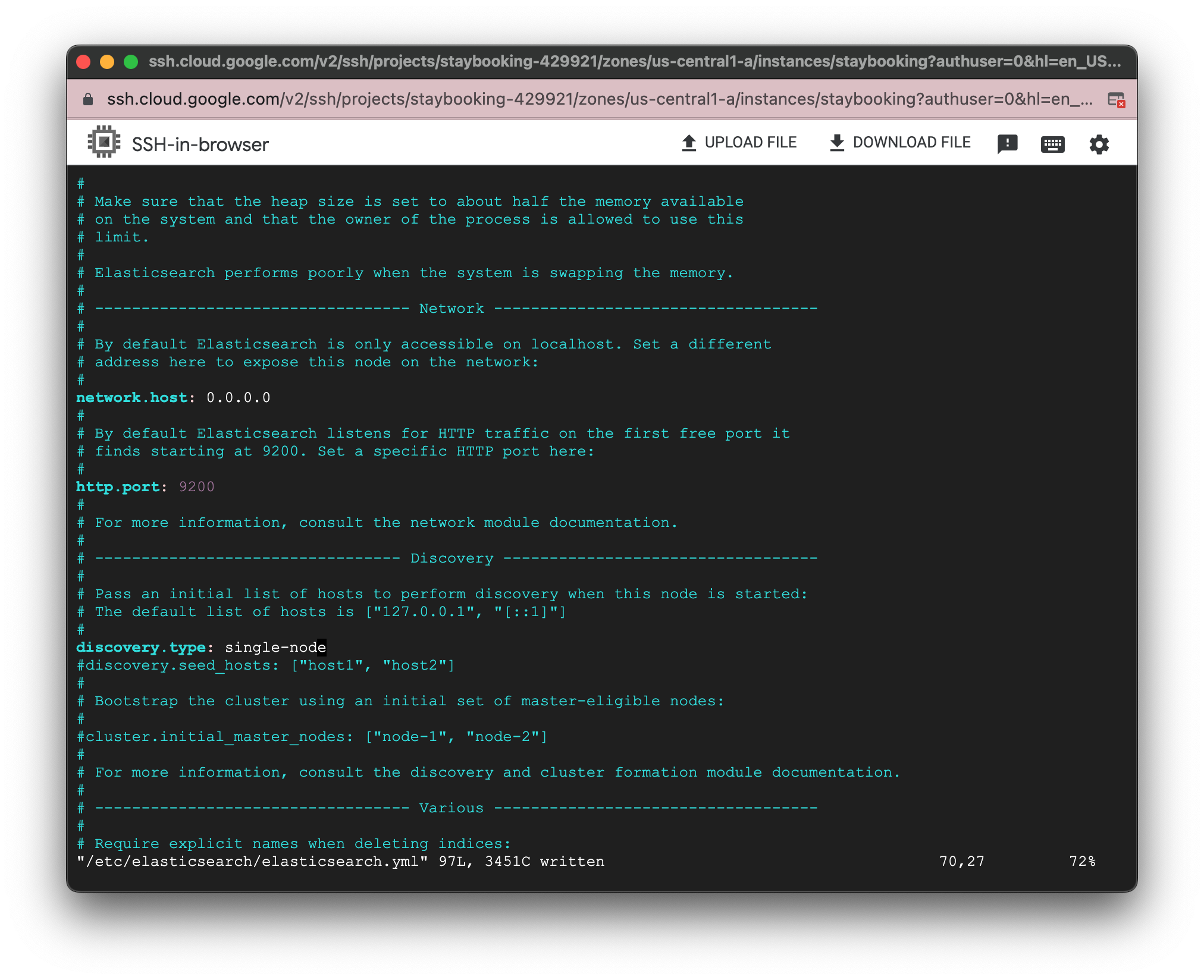Click the network.host: 0.0.0.0 line
1204x980 pixels.
(x=173, y=397)
